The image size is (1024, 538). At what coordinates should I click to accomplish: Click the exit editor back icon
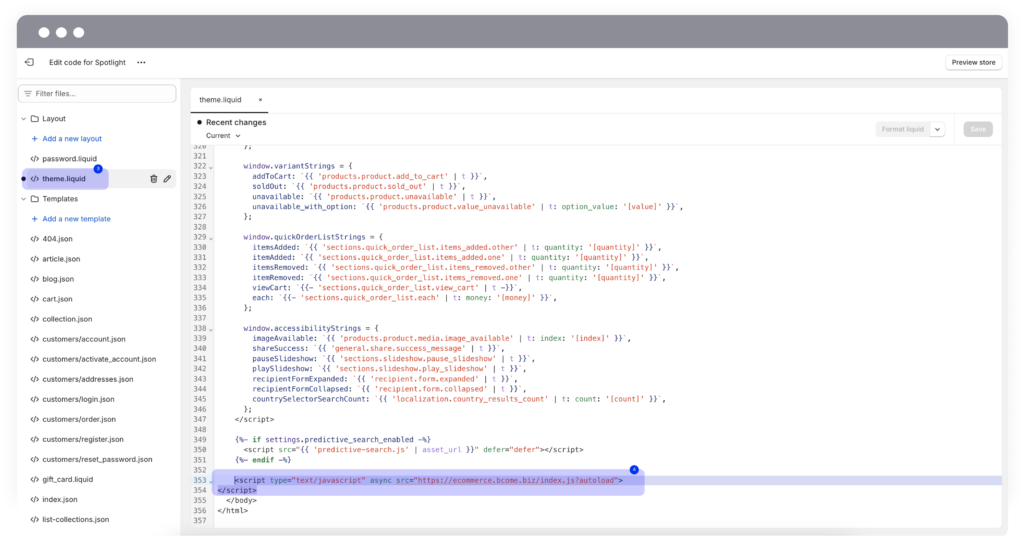tap(29, 63)
